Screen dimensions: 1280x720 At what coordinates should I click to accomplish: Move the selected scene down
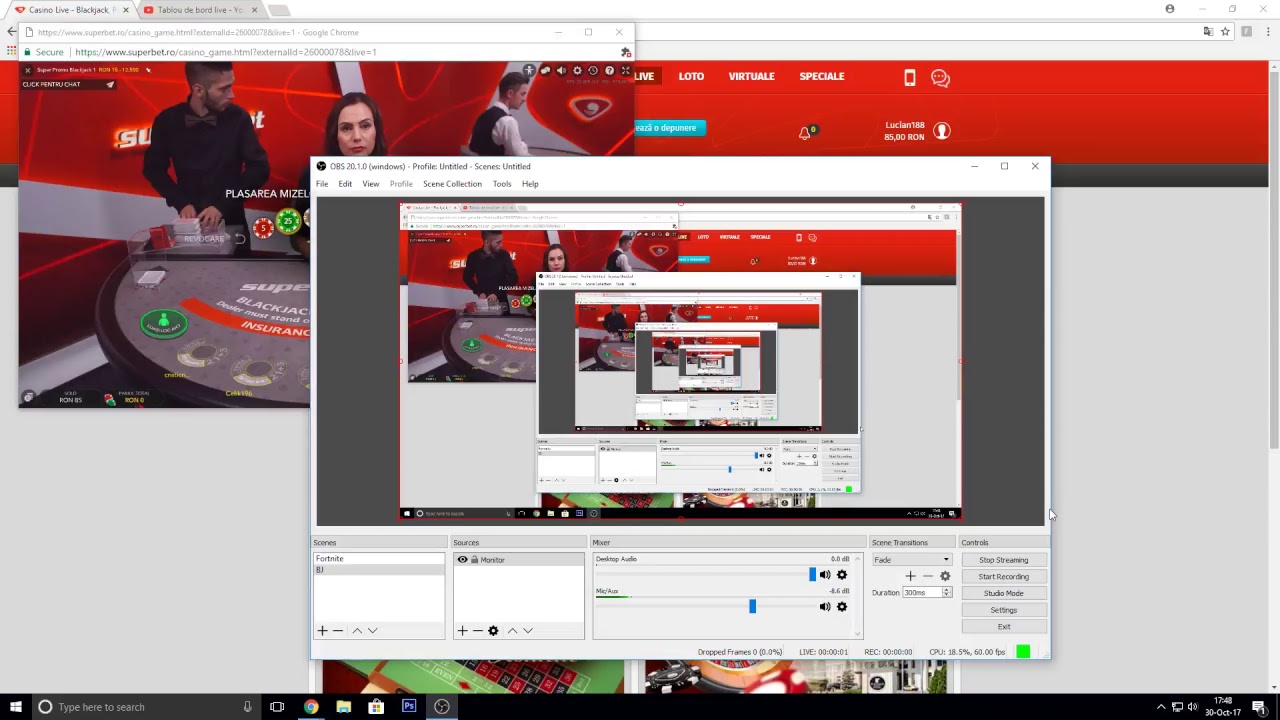click(x=373, y=630)
